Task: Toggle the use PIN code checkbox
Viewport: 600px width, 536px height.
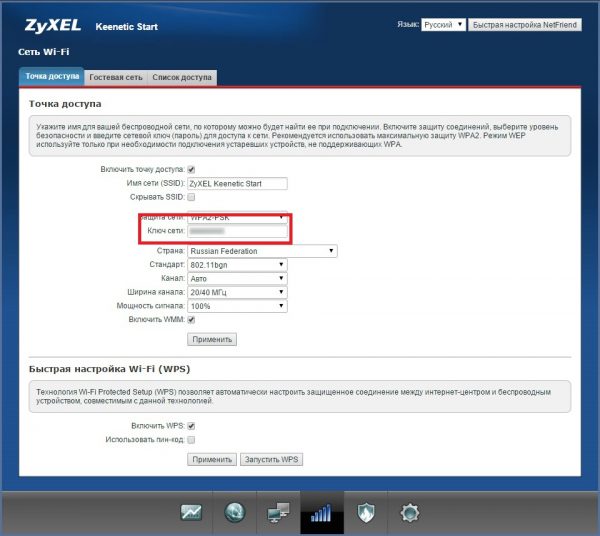Action: click(191, 440)
